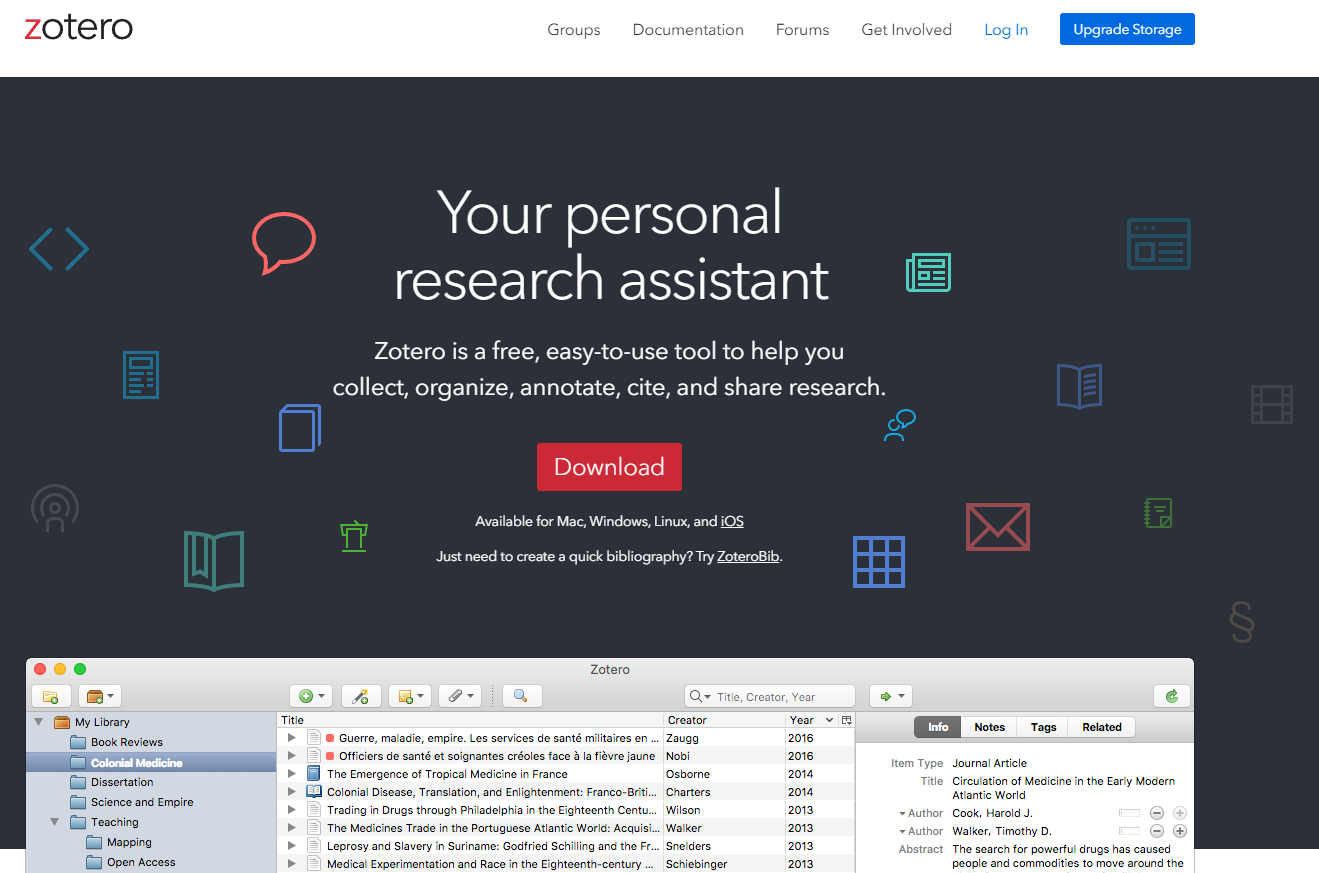Click the My Library icon
The height and width of the screenshot is (873, 1319).
pos(62,722)
